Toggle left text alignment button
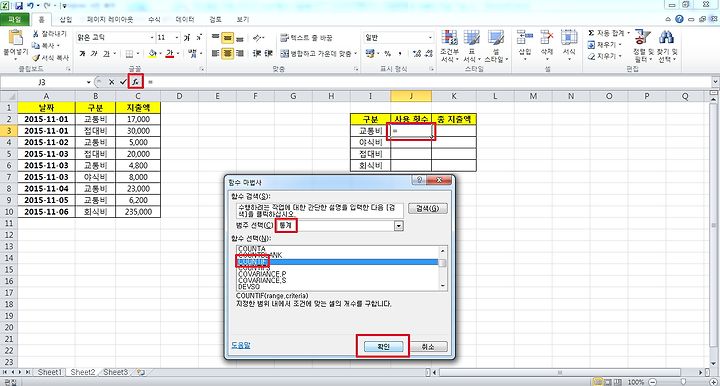This screenshot has width=720, height=386. (215, 53)
